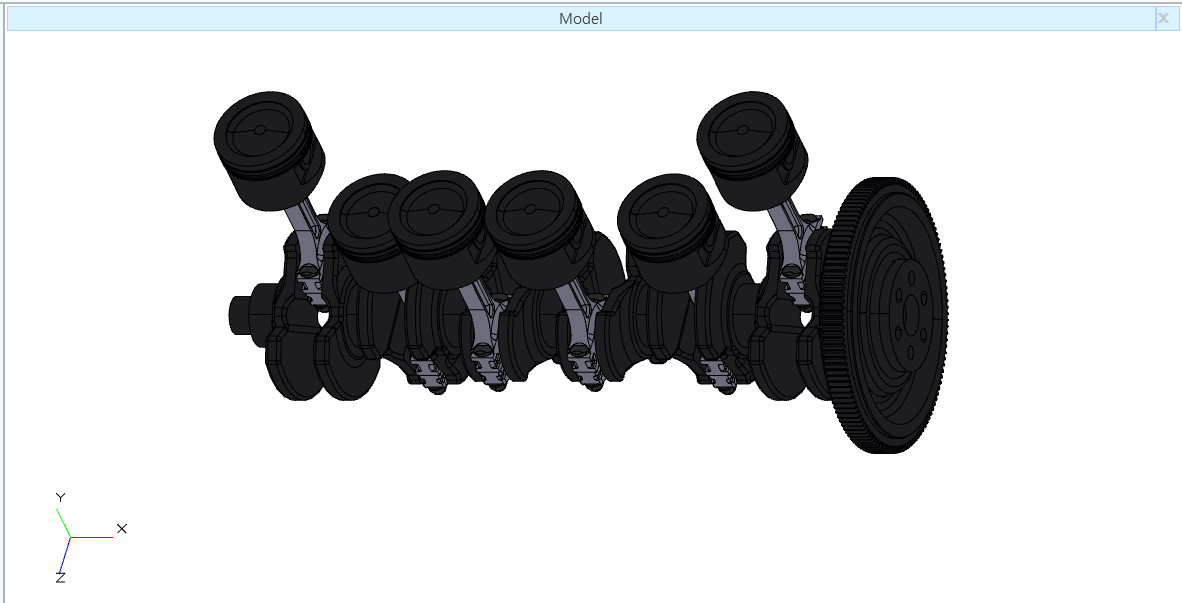Close the Model panel
The image size is (1182, 603).
click(x=1162, y=19)
